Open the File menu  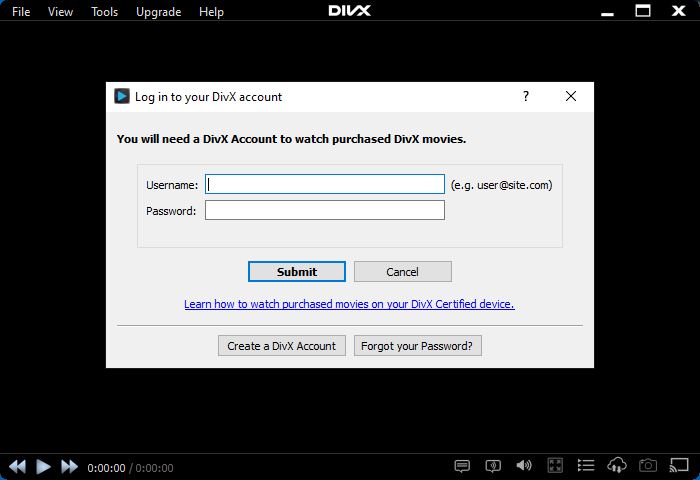pyautogui.click(x=21, y=12)
